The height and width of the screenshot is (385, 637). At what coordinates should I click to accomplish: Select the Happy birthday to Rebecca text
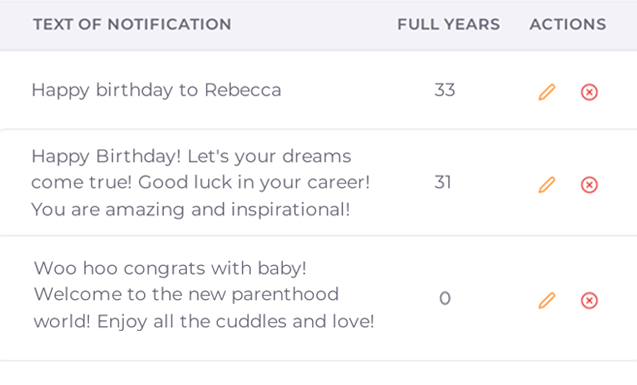[x=156, y=90]
